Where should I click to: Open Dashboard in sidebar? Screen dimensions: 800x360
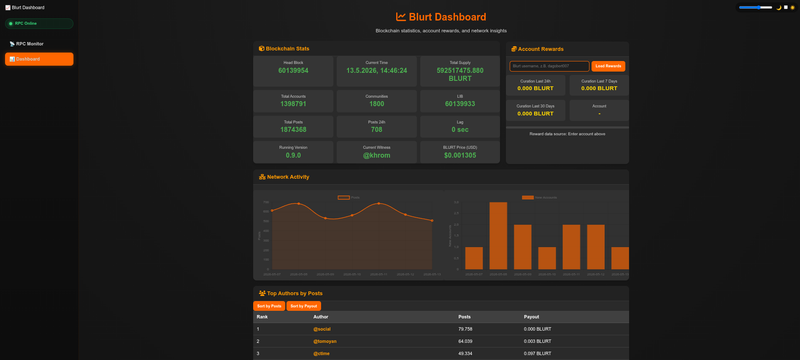pyautogui.click(x=39, y=59)
